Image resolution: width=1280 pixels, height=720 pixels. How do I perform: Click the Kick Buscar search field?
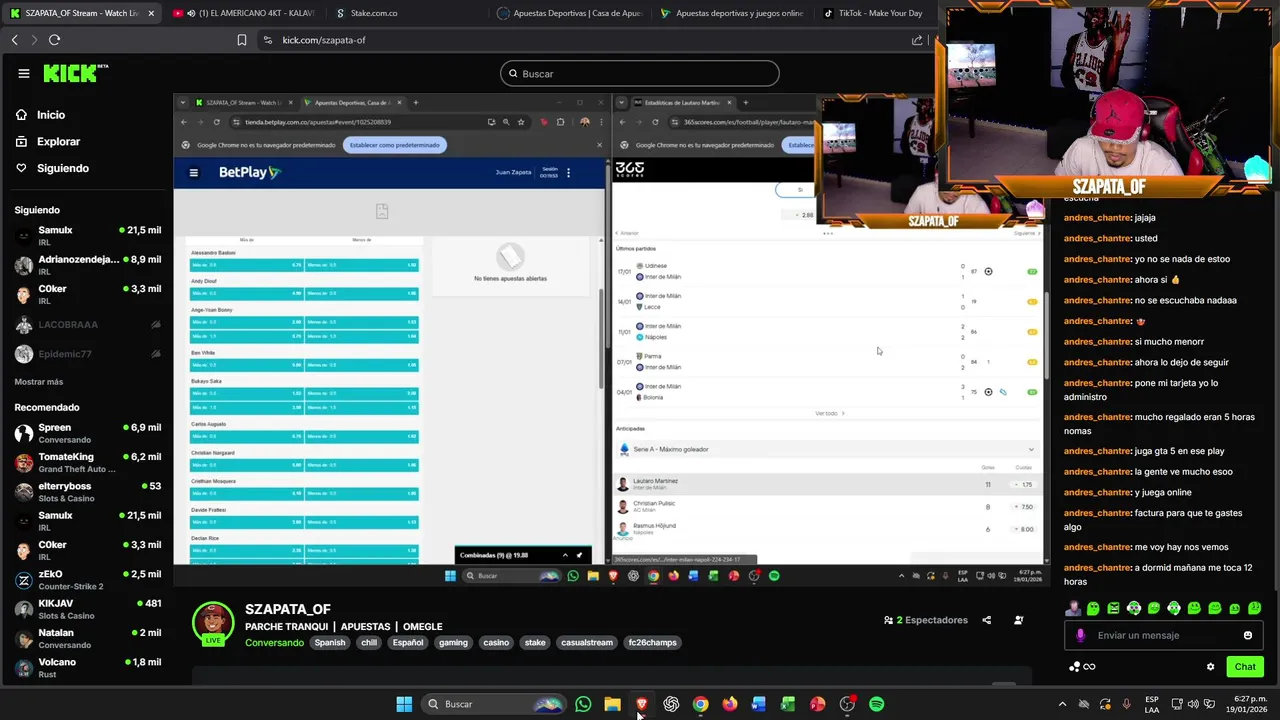[x=640, y=73]
